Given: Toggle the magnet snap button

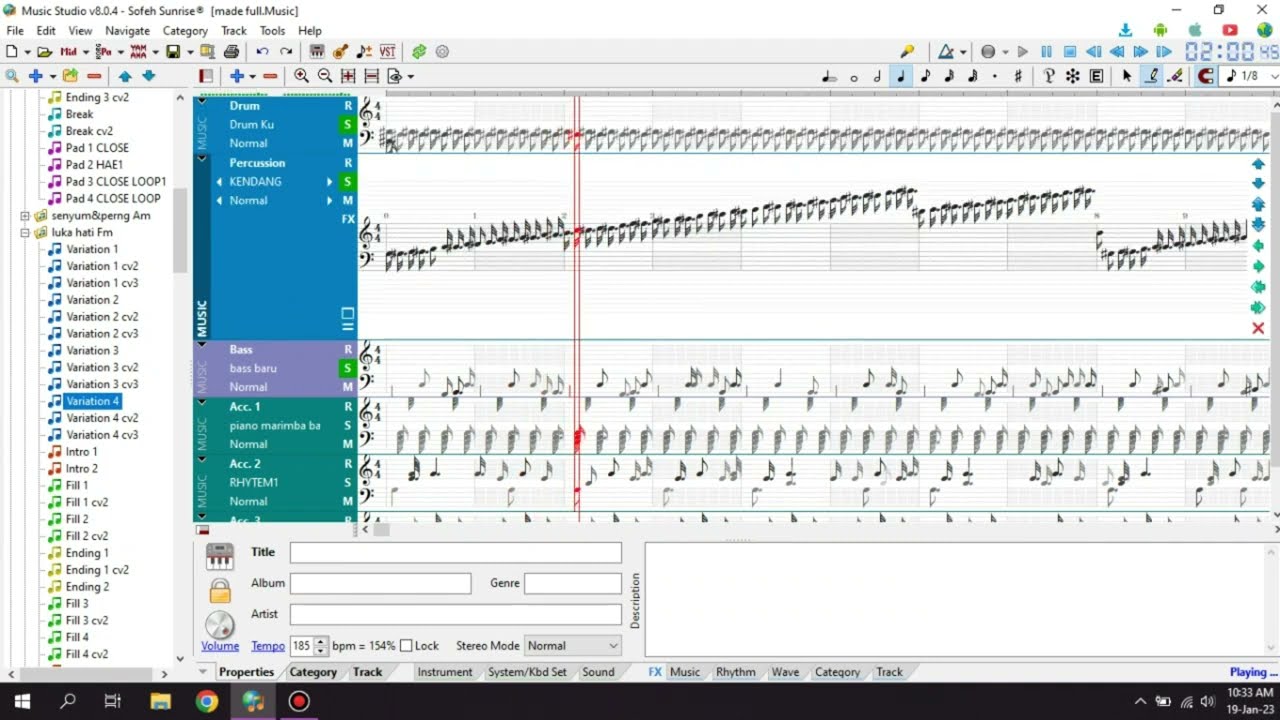Looking at the screenshot, I should [1206, 76].
